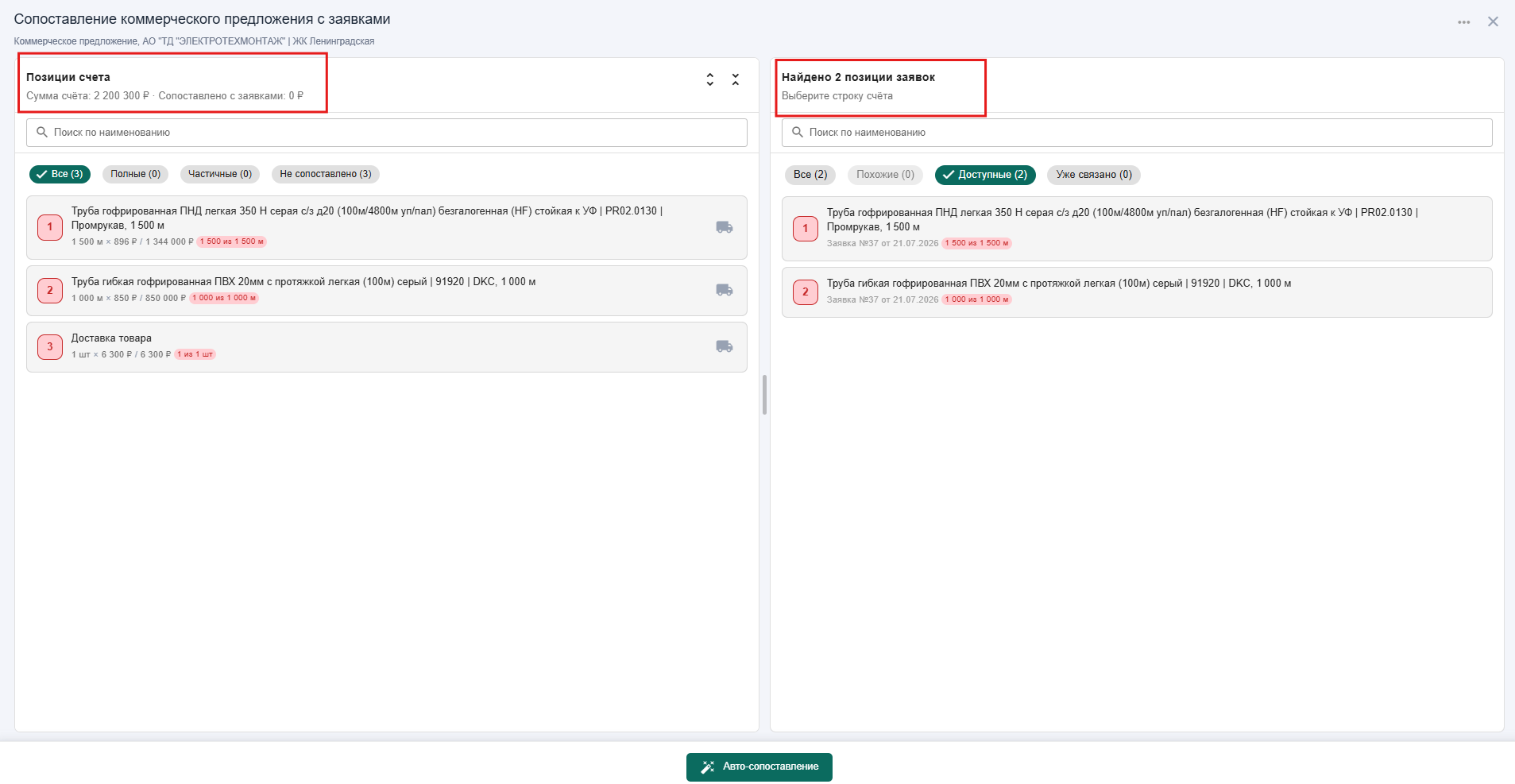The height and width of the screenshot is (784, 1515).
Task: Click number badge 2 in request positions list
Action: [806, 292]
